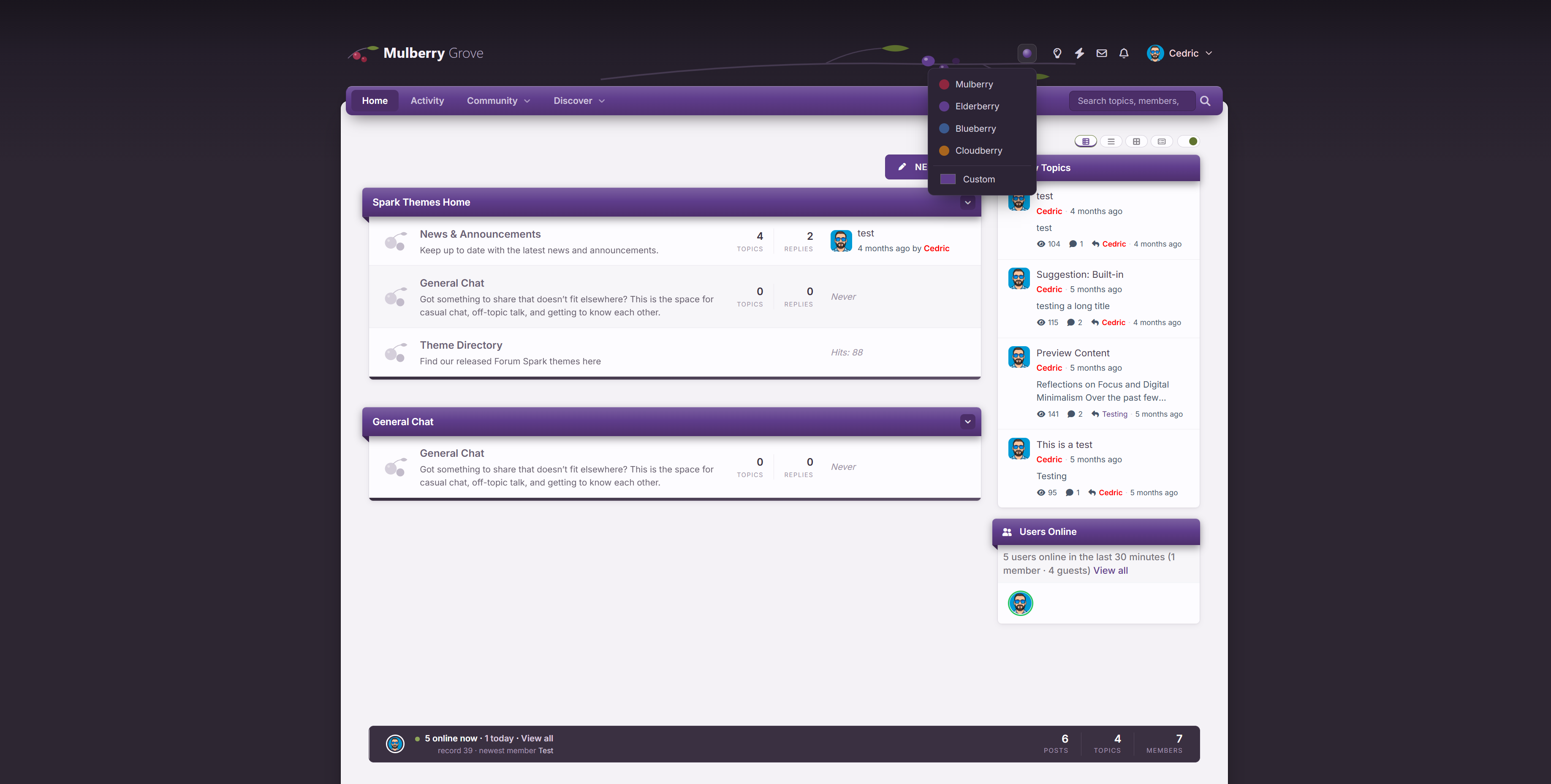Click the online user avatar in Users Online
This screenshot has height=784, width=1551.
[1020, 603]
